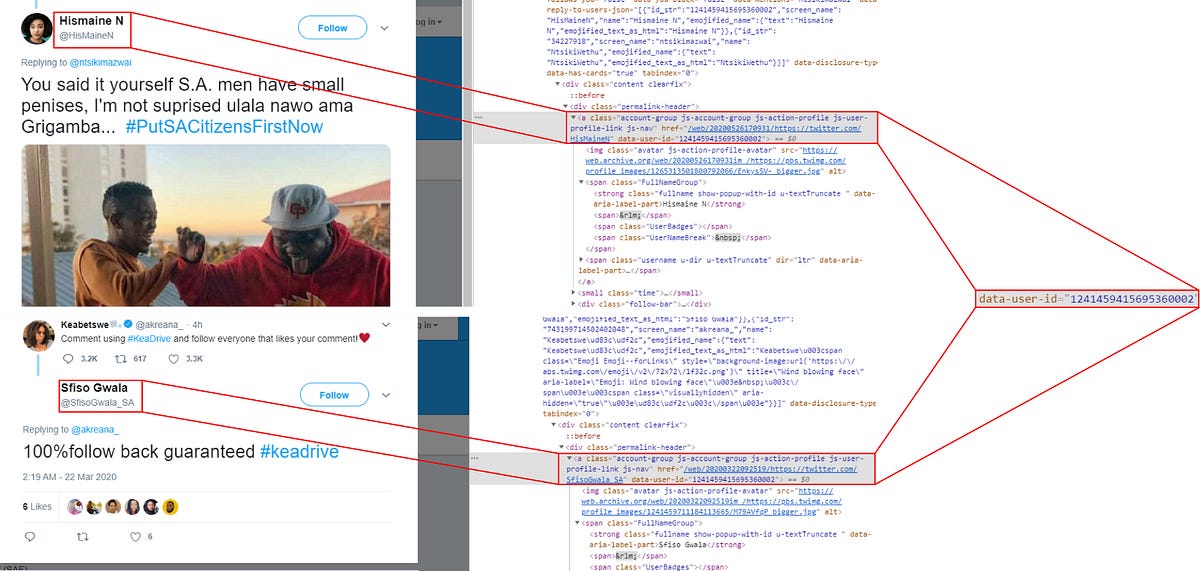The image size is (1200, 571).
Task: Open the @akreana_ handle next to Keabetswe
Action: (159, 324)
